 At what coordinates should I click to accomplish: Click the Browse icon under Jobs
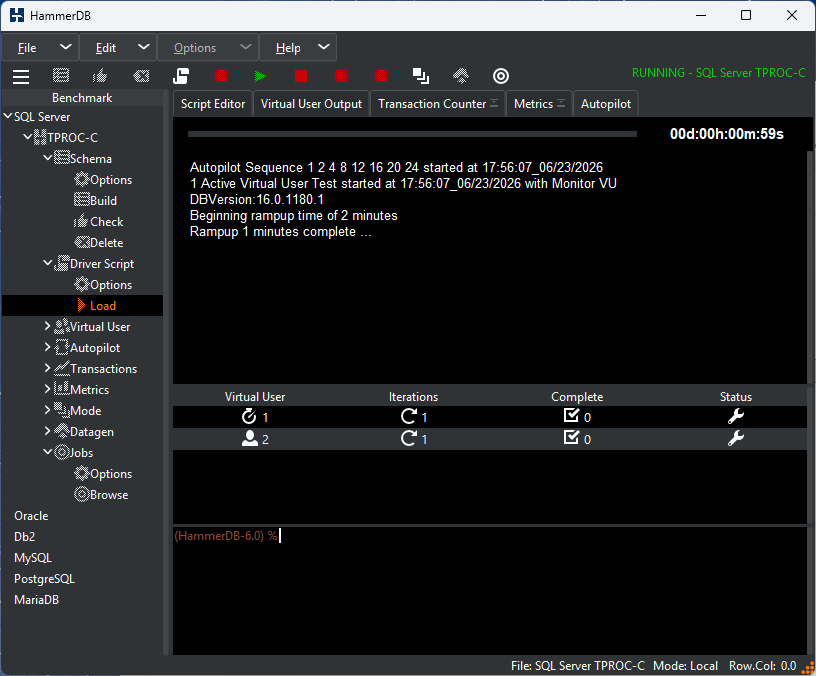pyautogui.click(x=82, y=494)
